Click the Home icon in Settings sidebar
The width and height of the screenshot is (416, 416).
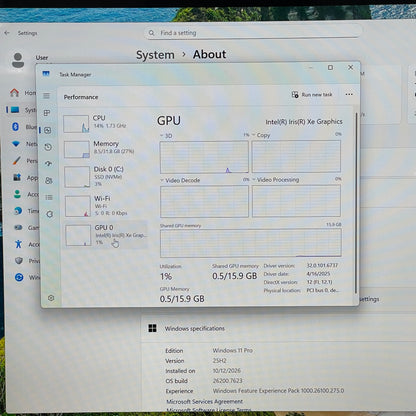tap(14, 92)
